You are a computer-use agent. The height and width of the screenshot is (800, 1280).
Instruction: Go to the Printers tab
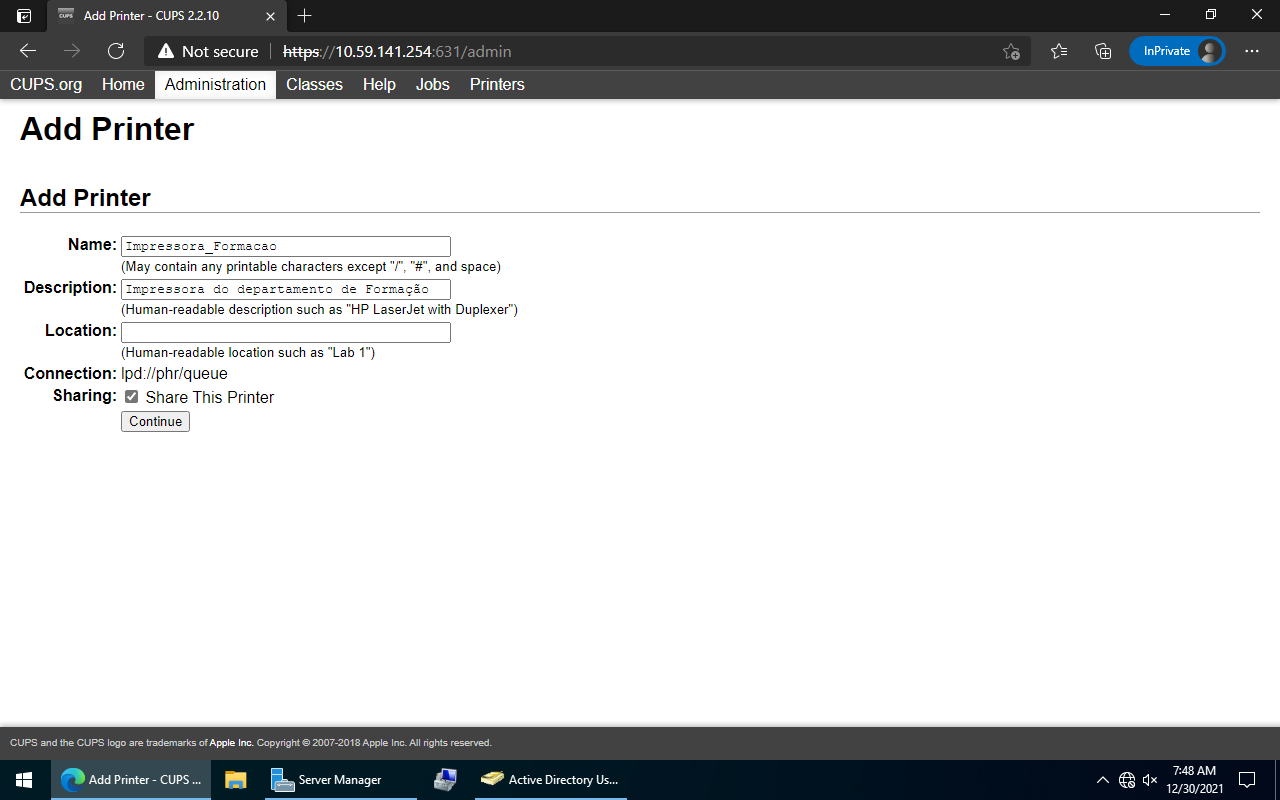(x=497, y=85)
